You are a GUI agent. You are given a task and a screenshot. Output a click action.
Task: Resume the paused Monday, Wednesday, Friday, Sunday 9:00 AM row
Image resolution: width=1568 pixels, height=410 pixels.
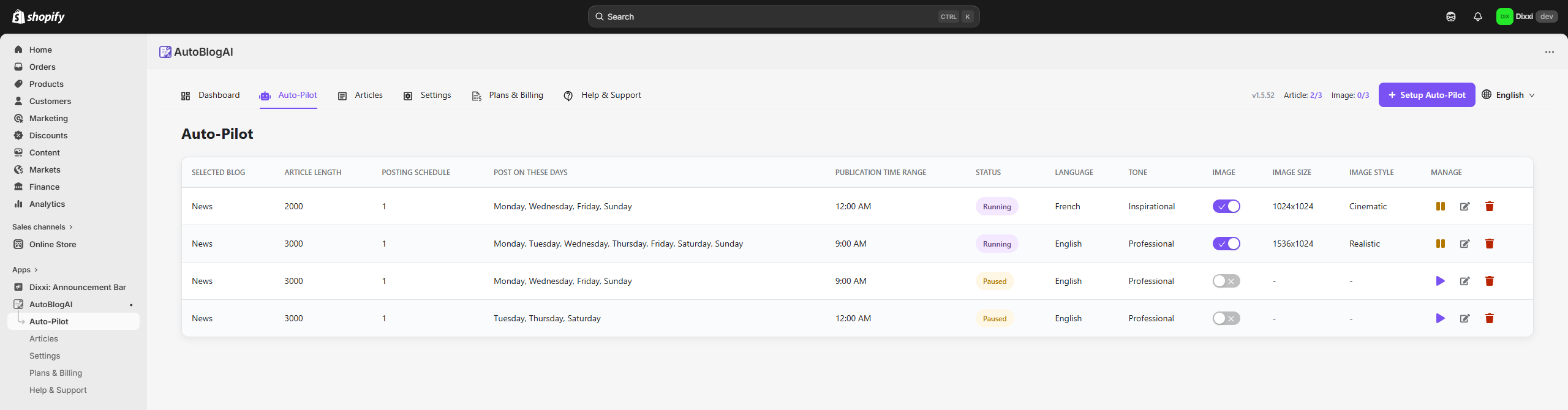(1441, 281)
